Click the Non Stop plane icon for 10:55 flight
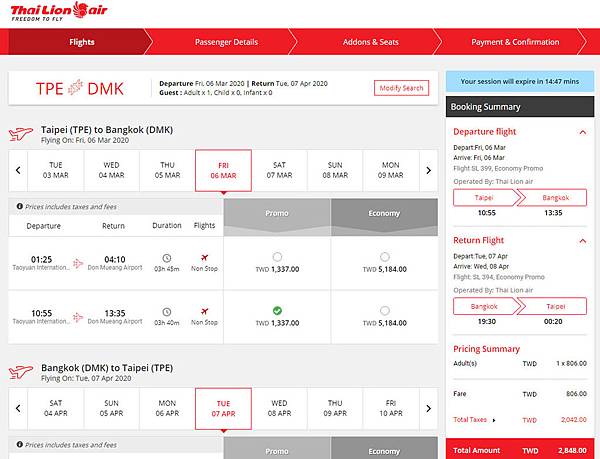The height and width of the screenshot is (459, 600). [204, 311]
